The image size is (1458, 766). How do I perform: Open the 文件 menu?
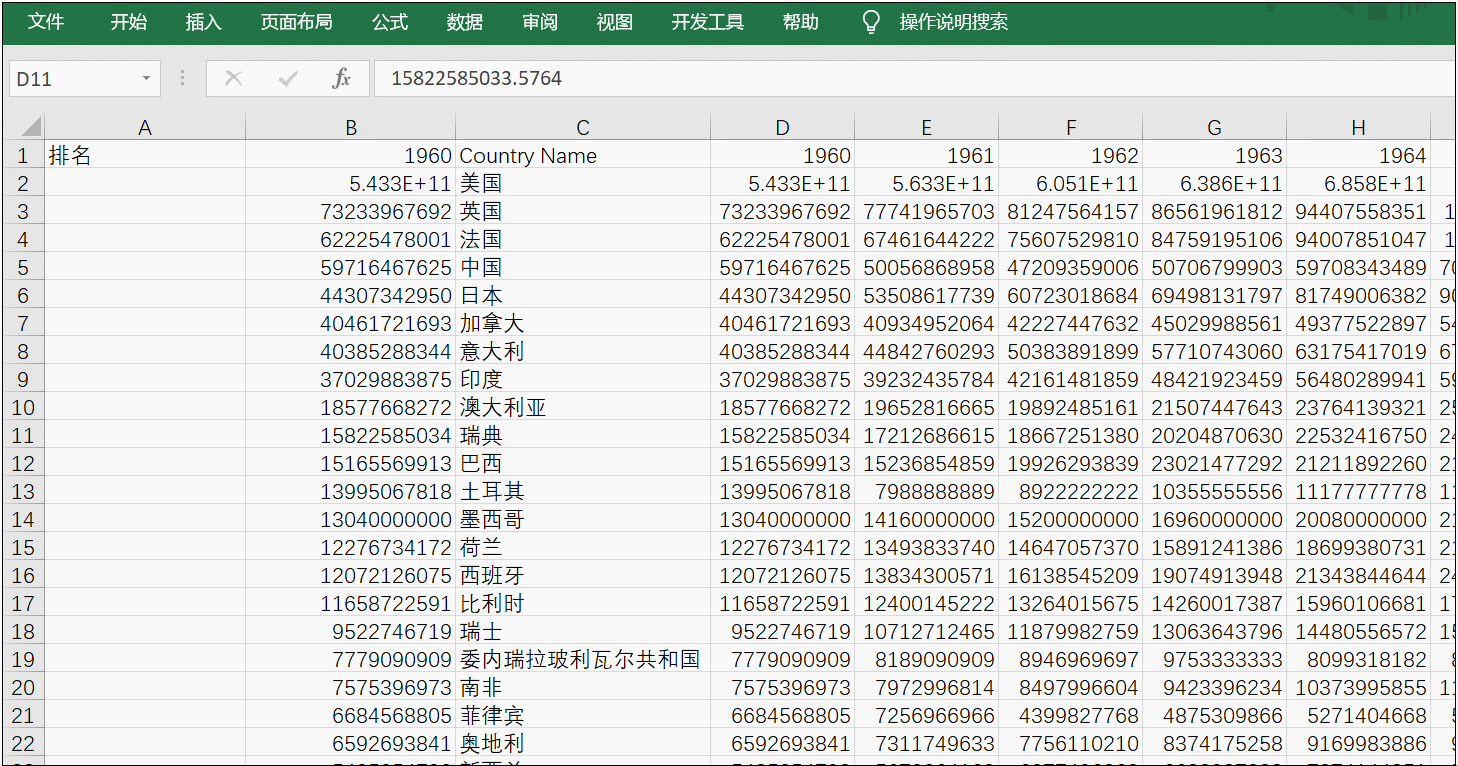[46, 22]
